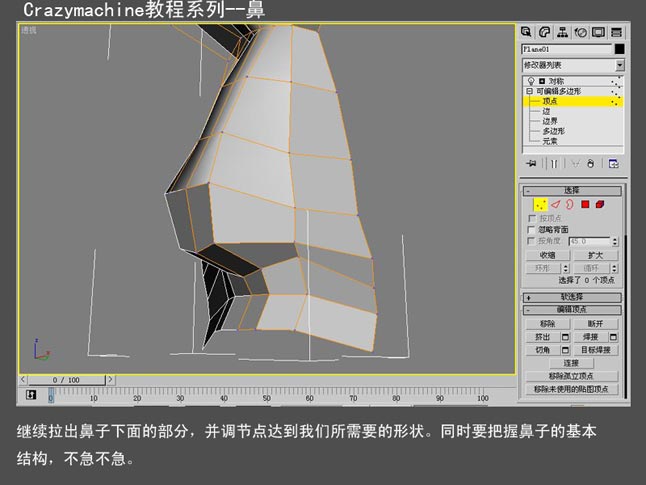Click the Chamfer (切角) button
The width and height of the screenshot is (646, 485).
(543, 350)
